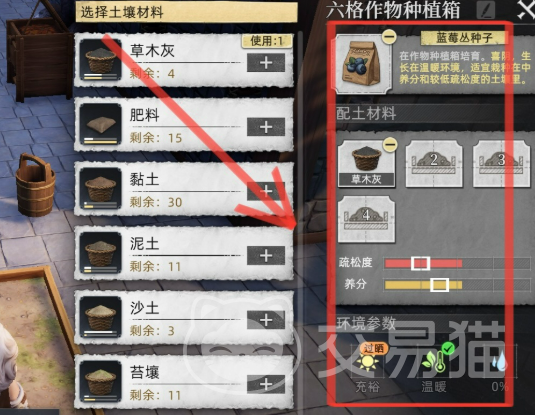Add 黏土 using its plus button

266,191
